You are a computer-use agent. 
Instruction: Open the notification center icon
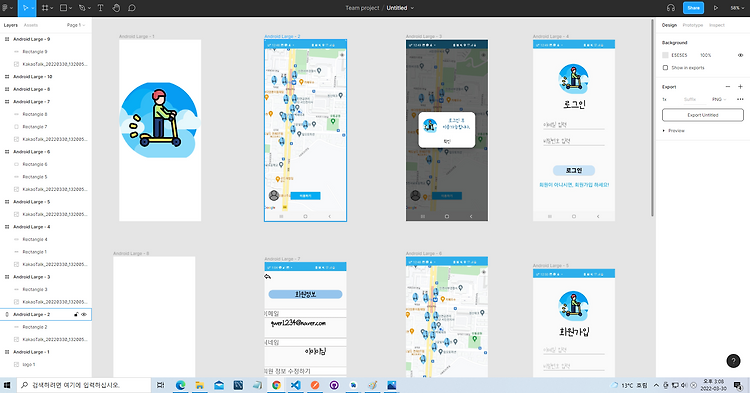tap(738, 385)
